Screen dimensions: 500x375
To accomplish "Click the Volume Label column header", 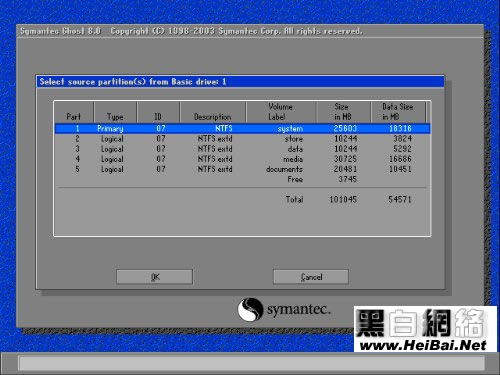I will (281, 112).
